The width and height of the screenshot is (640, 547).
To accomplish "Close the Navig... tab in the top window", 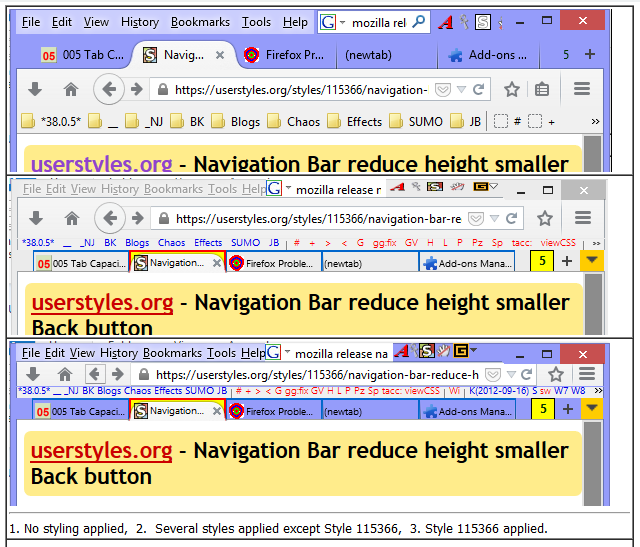I will [220, 55].
